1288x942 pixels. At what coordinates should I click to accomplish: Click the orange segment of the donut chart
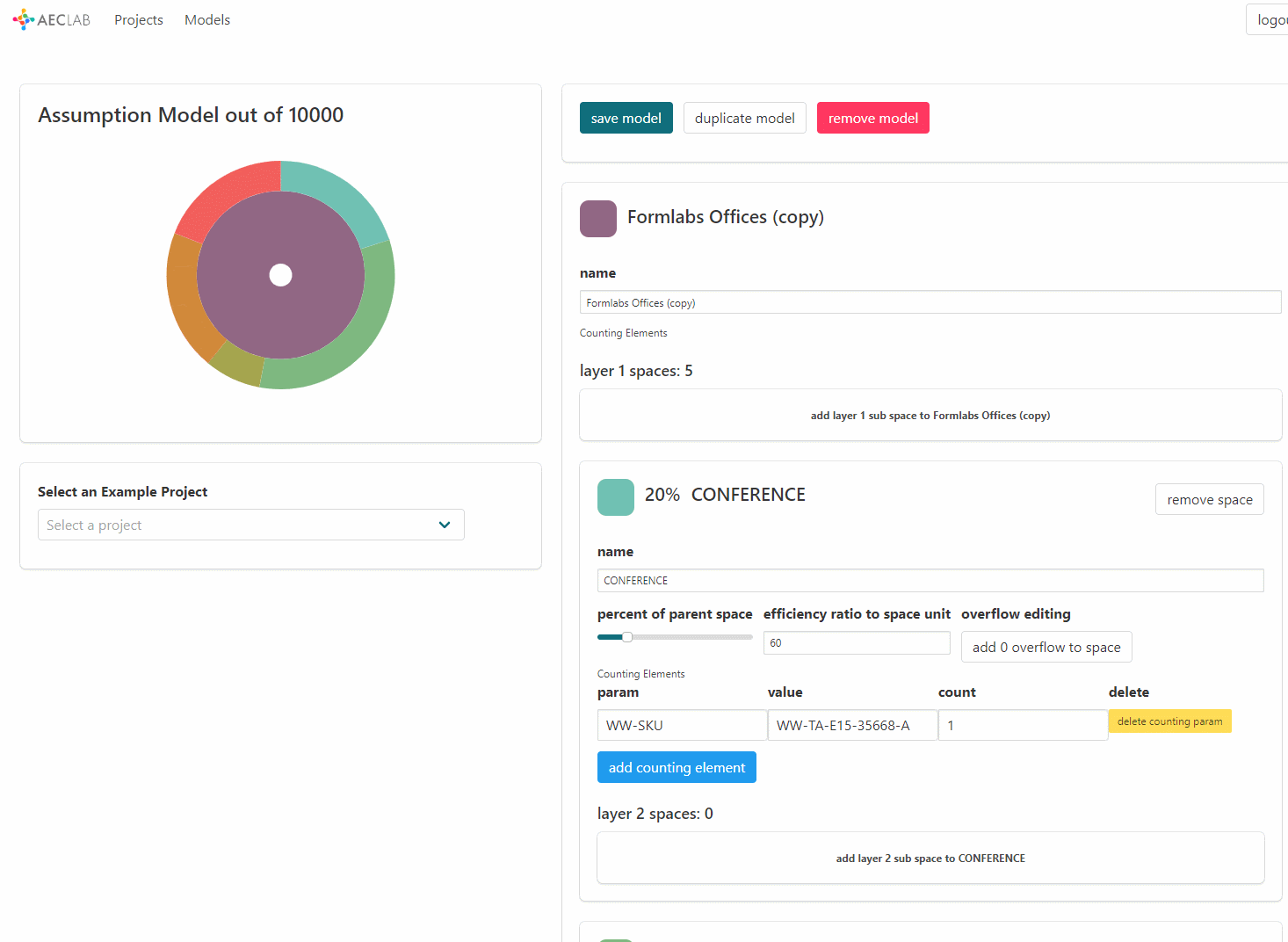(x=185, y=299)
